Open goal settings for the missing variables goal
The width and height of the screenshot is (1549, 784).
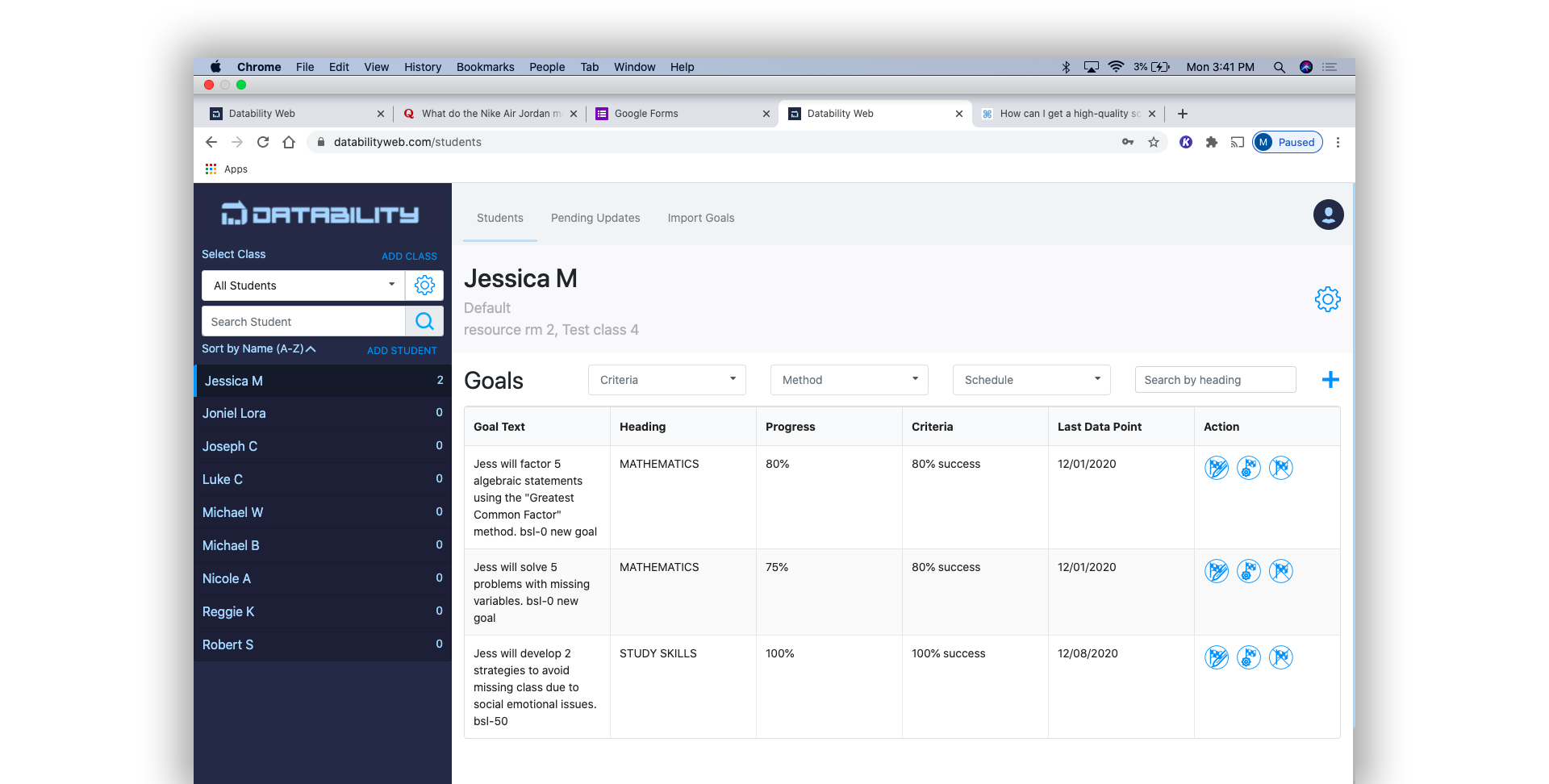click(x=1248, y=571)
